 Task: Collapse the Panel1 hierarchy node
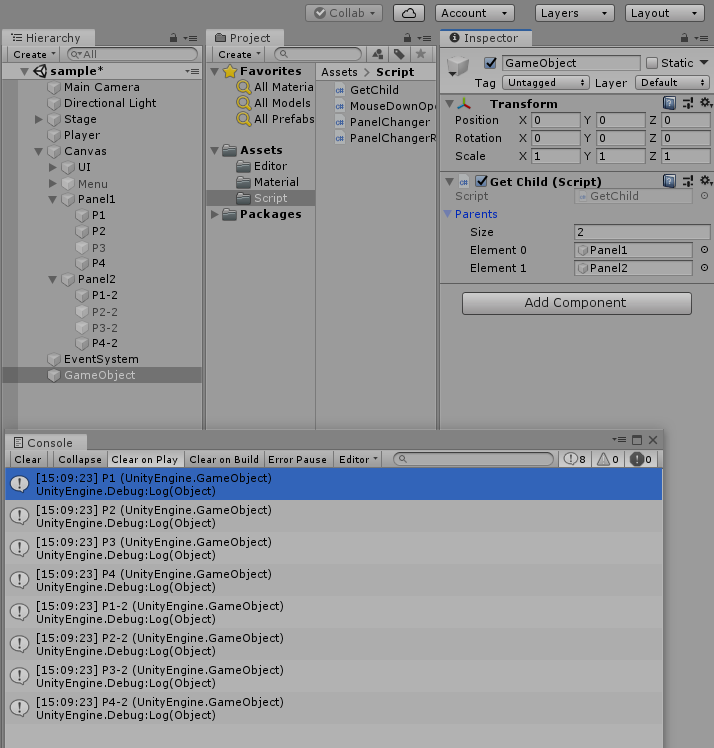click(54, 199)
